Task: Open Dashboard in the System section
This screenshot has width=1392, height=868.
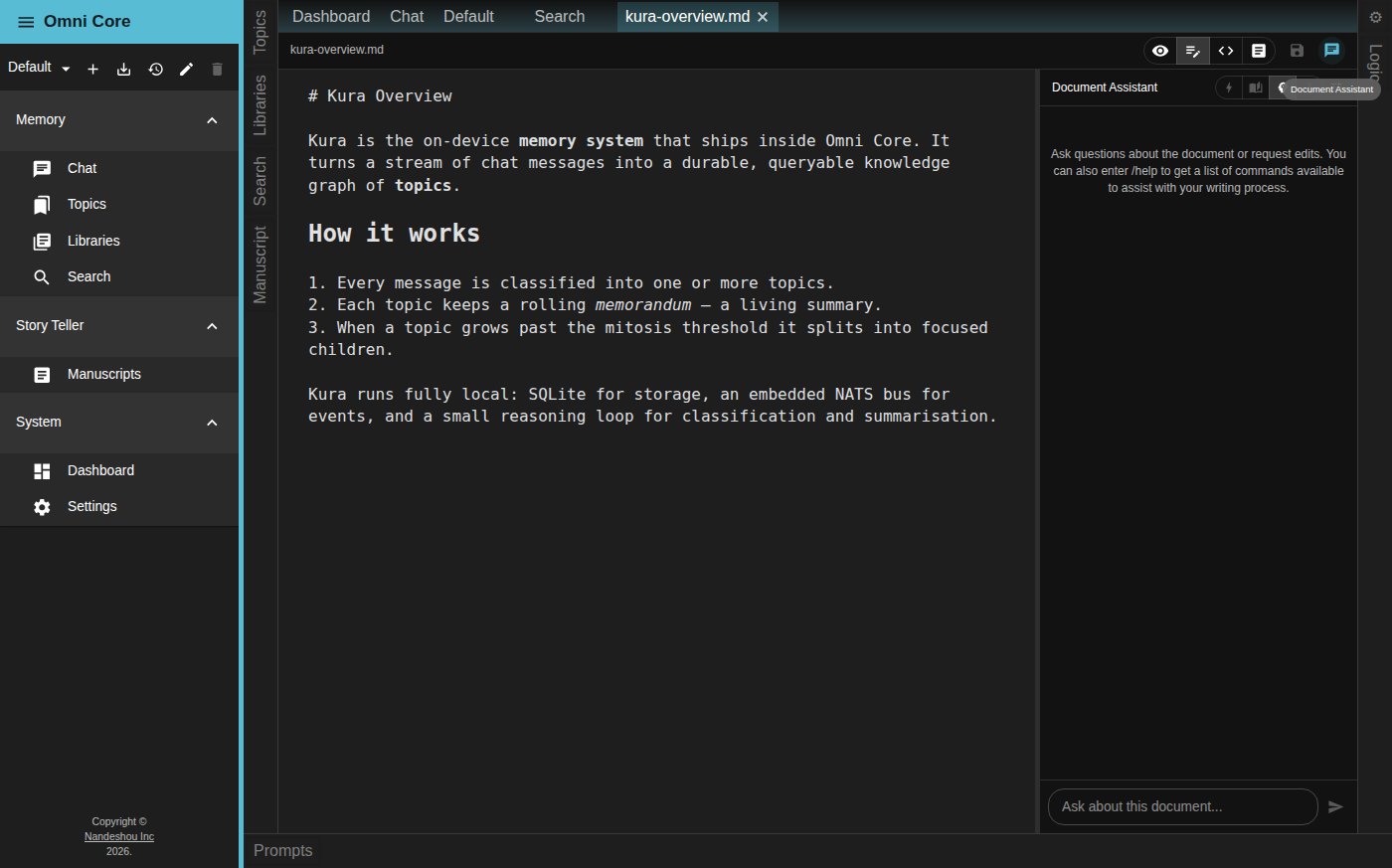Action: tap(119, 470)
